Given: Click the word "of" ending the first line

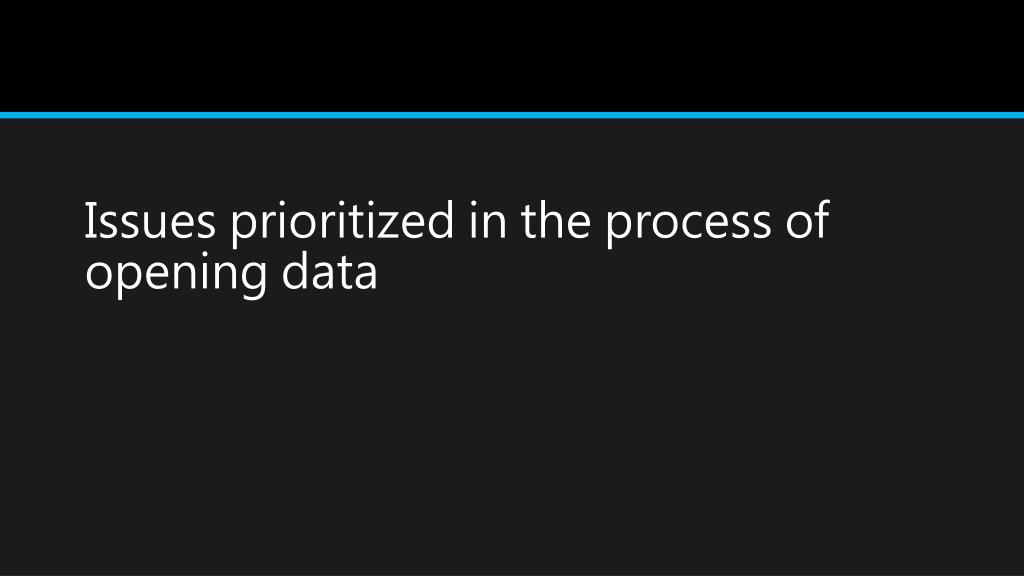Looking at the screenshot, I should pos(807,219).
